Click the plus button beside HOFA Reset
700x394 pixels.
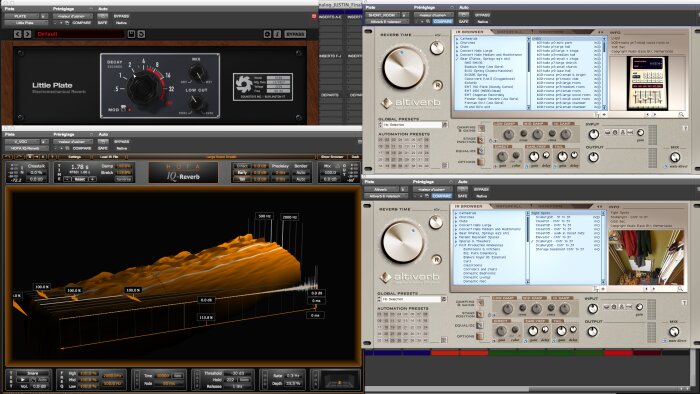pos(92,179)
